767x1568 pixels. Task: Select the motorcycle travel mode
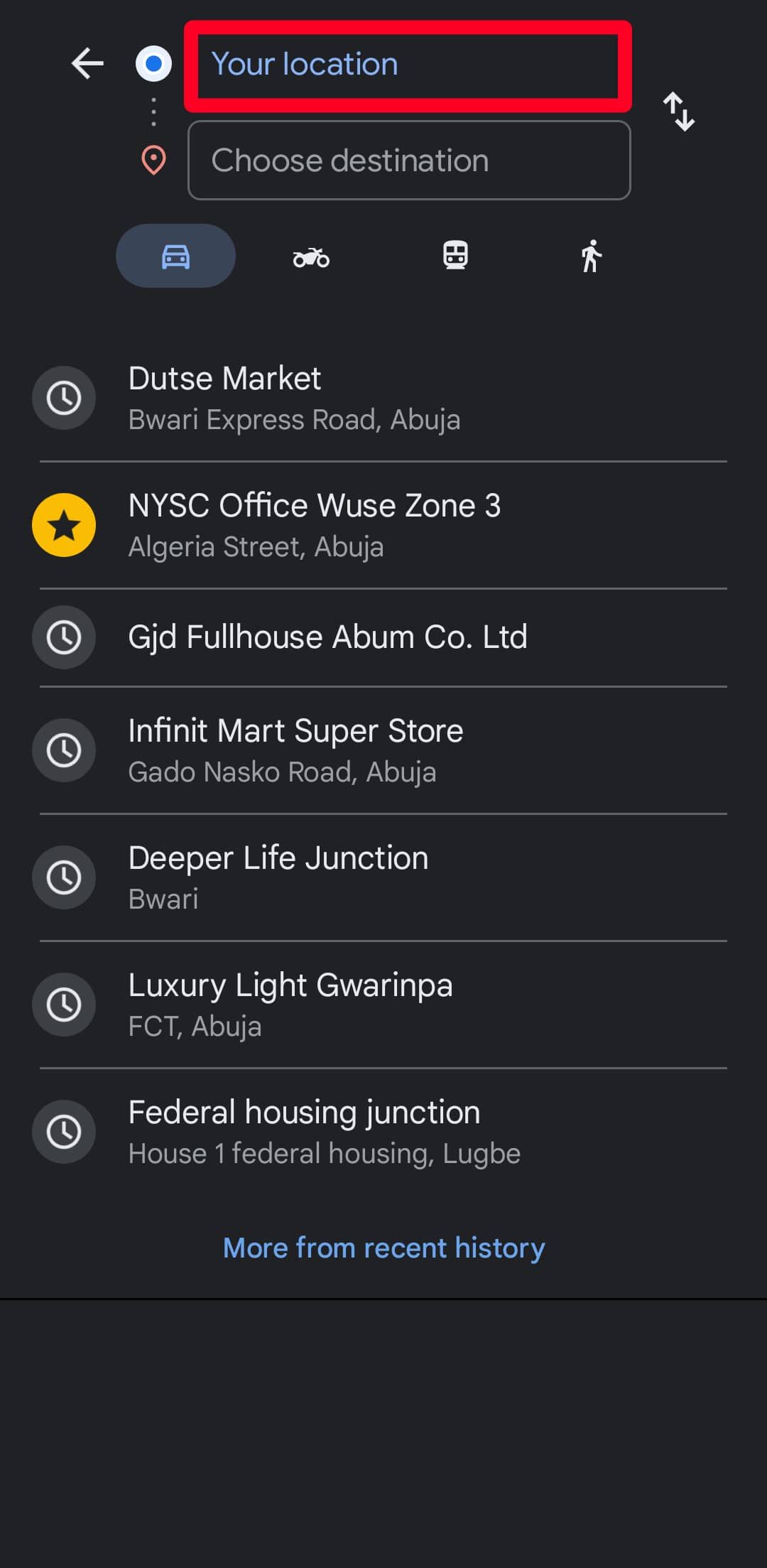pos(311,256)
